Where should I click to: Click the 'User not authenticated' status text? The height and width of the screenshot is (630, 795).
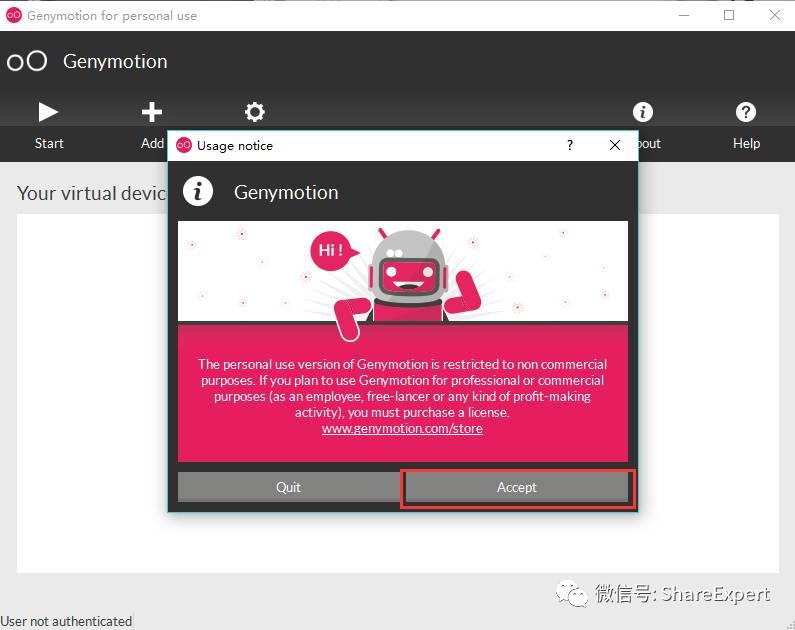pos(66,621)
